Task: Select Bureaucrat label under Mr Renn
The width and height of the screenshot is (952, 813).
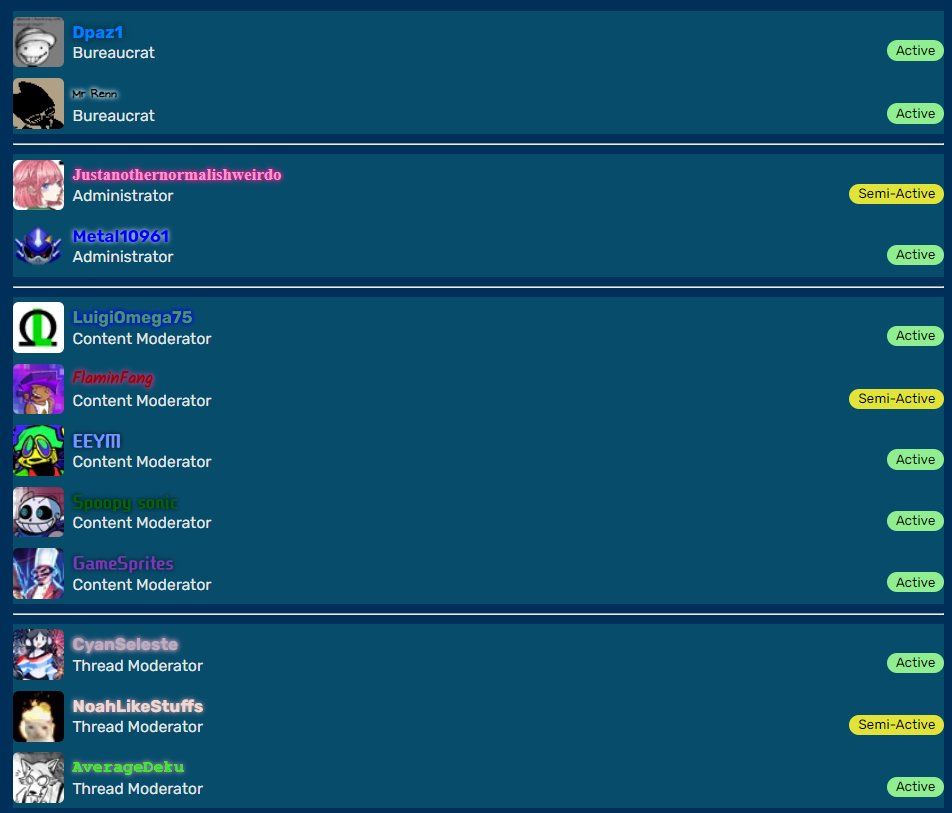Action: point(114,115)
